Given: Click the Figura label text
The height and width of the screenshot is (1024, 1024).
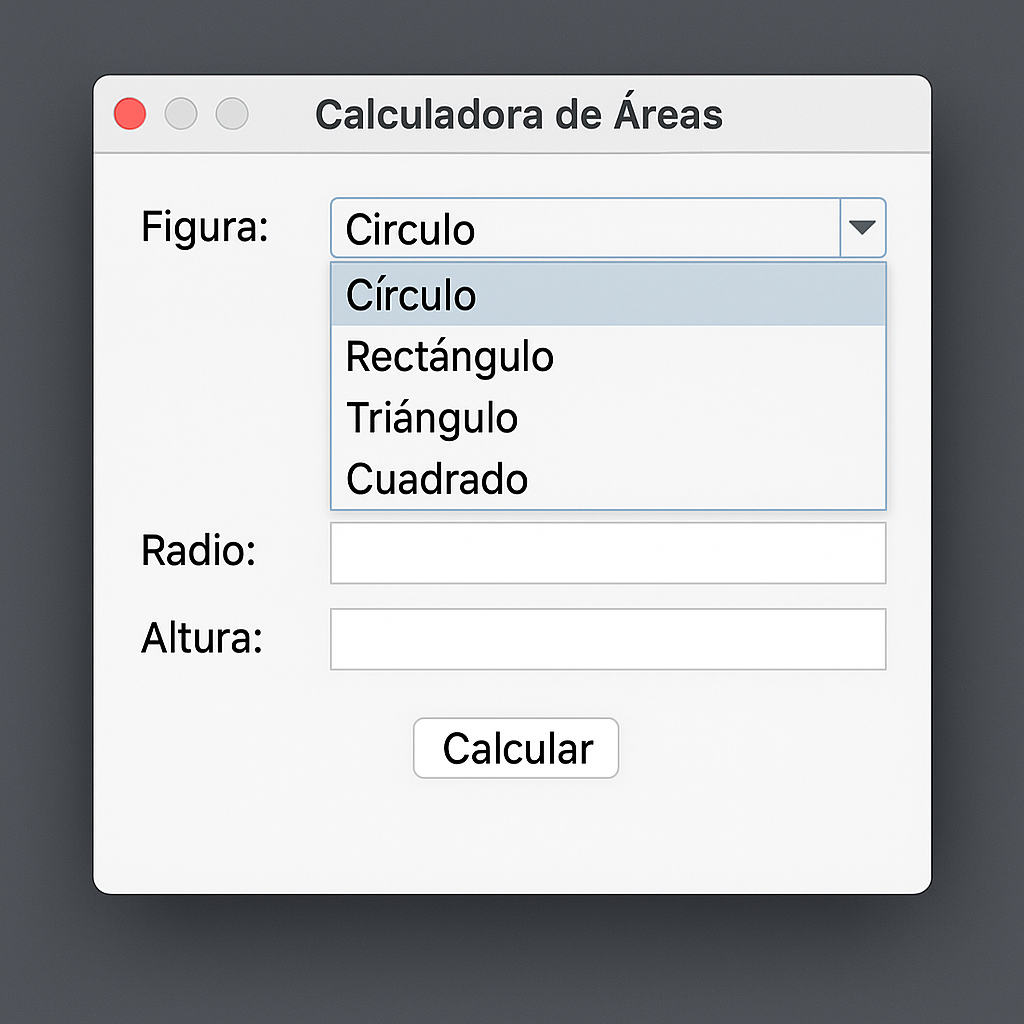Looking at the screenshot, I should coord(203,228).
